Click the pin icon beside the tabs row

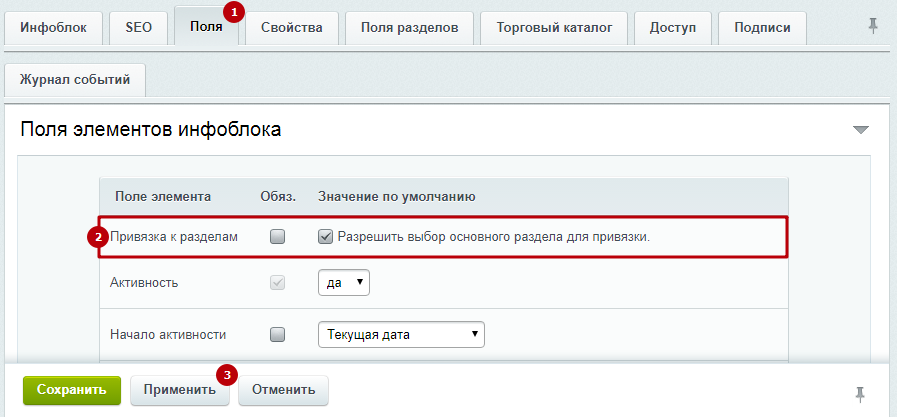[x=873, y=26]
